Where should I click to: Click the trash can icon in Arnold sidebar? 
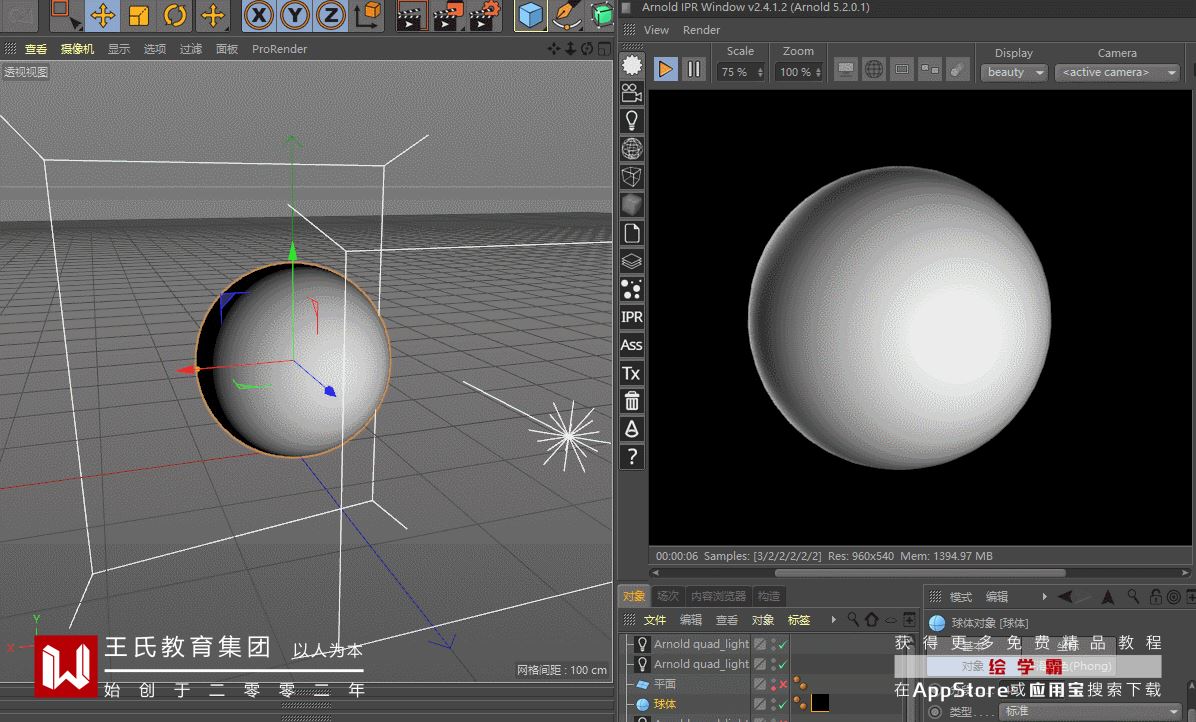point(631,401)
